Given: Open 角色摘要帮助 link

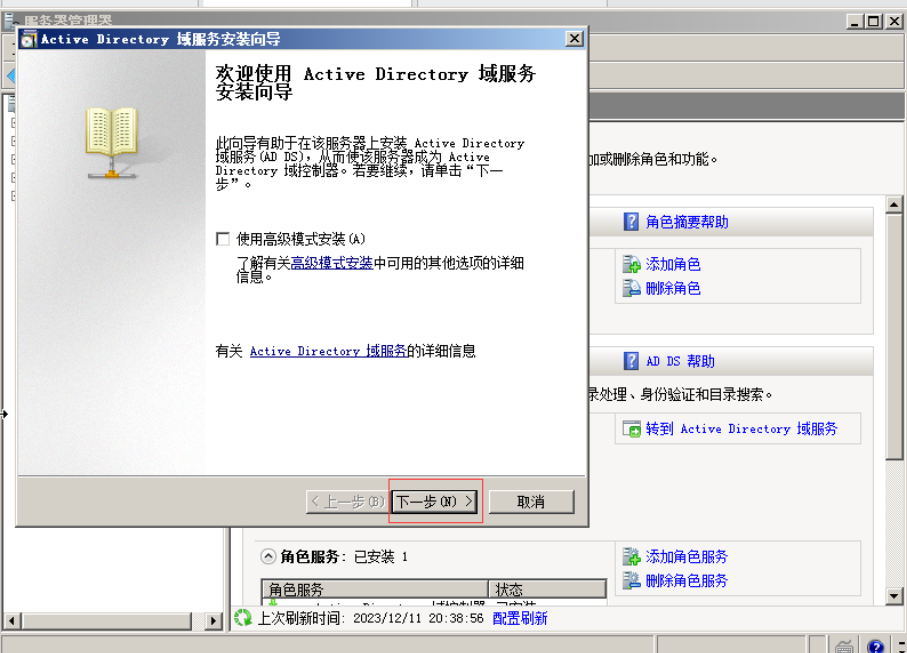Looking at the screenshot, I should (687, 222).
